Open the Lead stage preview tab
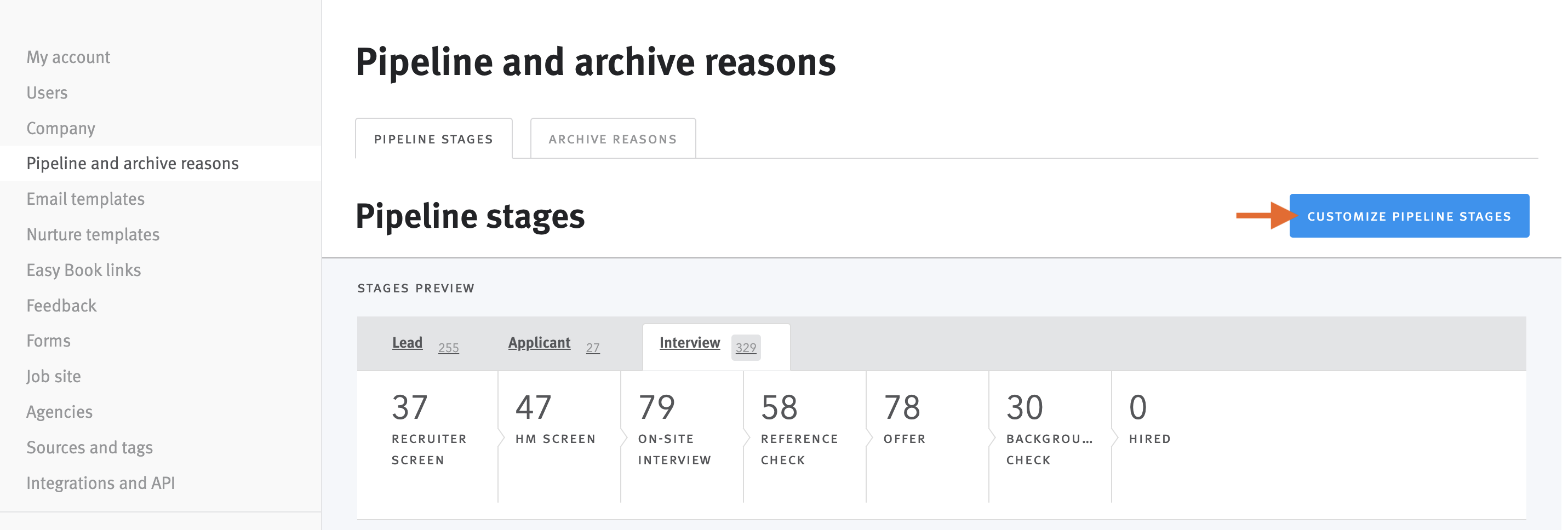 (407, 343)
